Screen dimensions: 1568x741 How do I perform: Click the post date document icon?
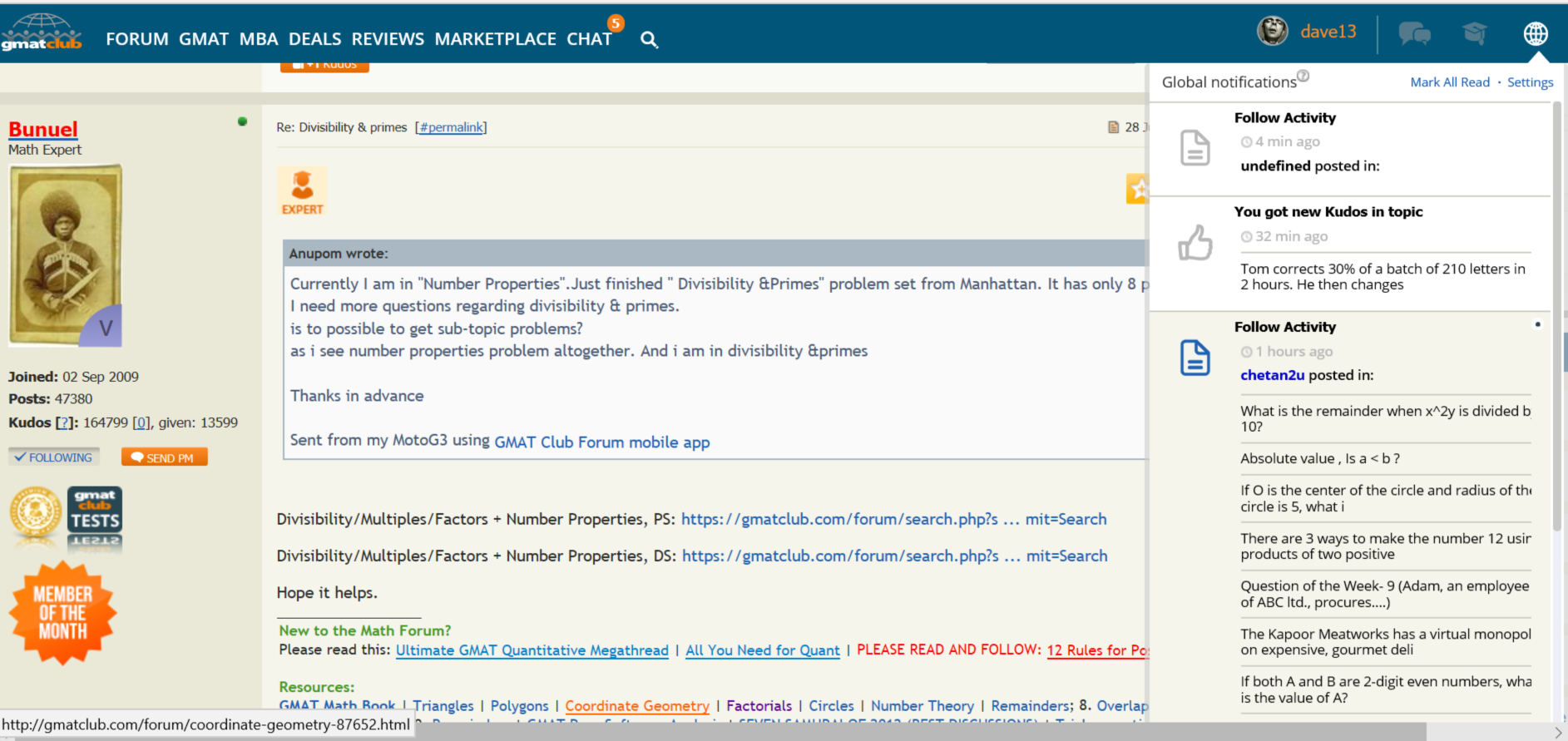(x=1114, y=127)
